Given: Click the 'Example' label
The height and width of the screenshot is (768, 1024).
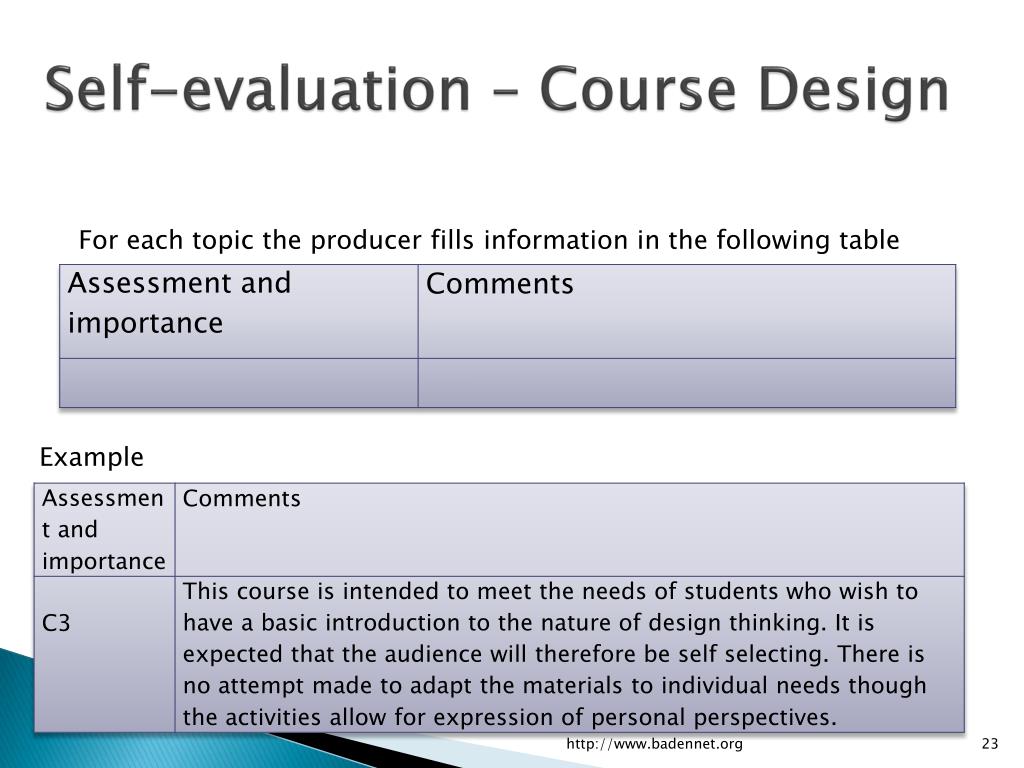Looking at the screenshot, I should tap(91, 456).
